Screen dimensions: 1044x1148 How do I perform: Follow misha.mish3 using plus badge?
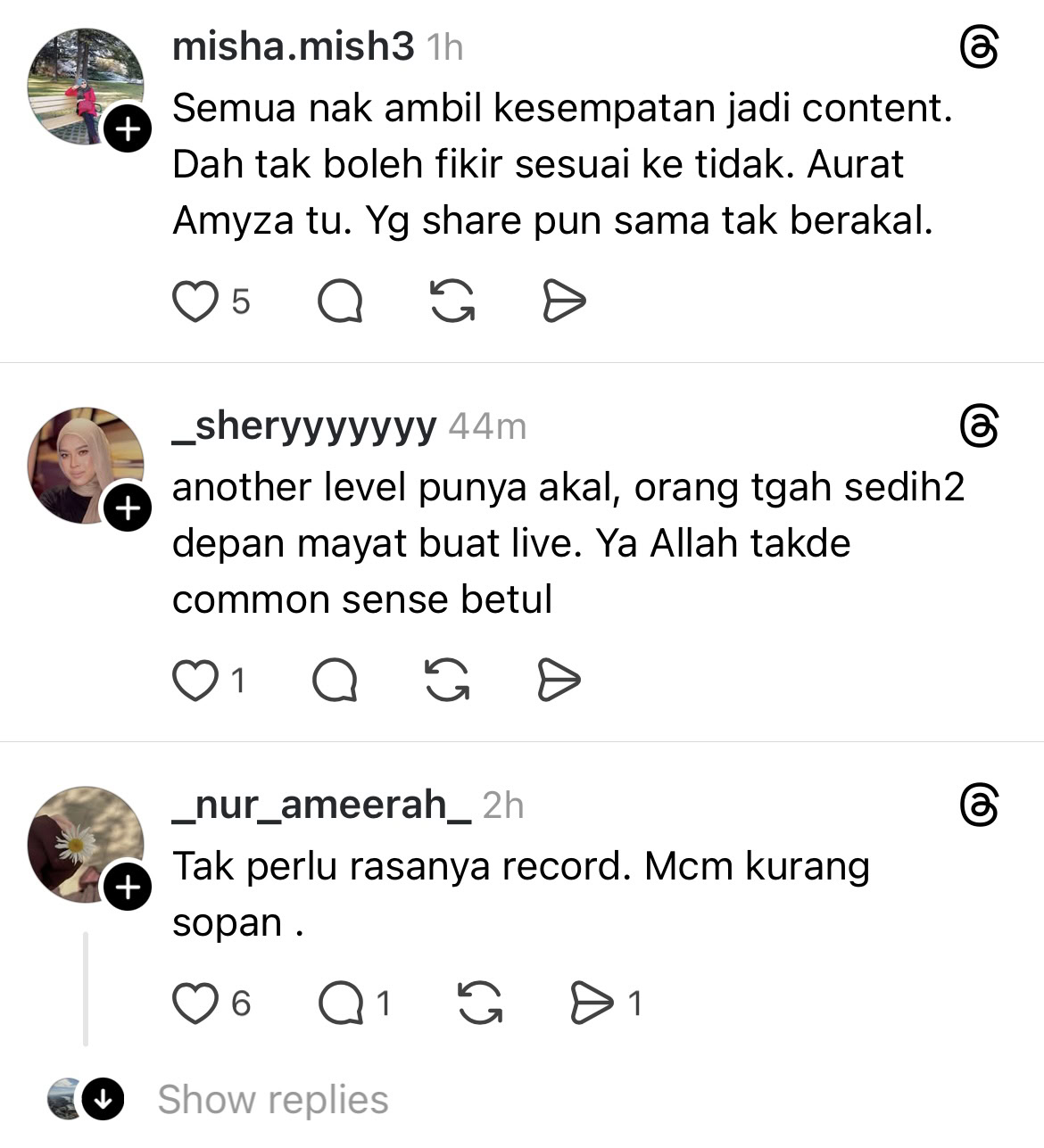click(128, 130)
